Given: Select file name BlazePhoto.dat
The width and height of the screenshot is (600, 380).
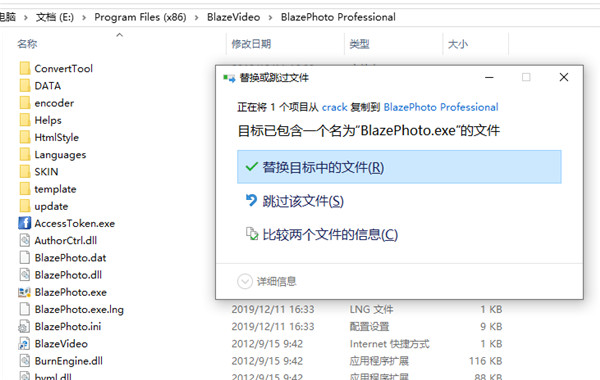Looking at the screenshot, I should coord(70,258).
